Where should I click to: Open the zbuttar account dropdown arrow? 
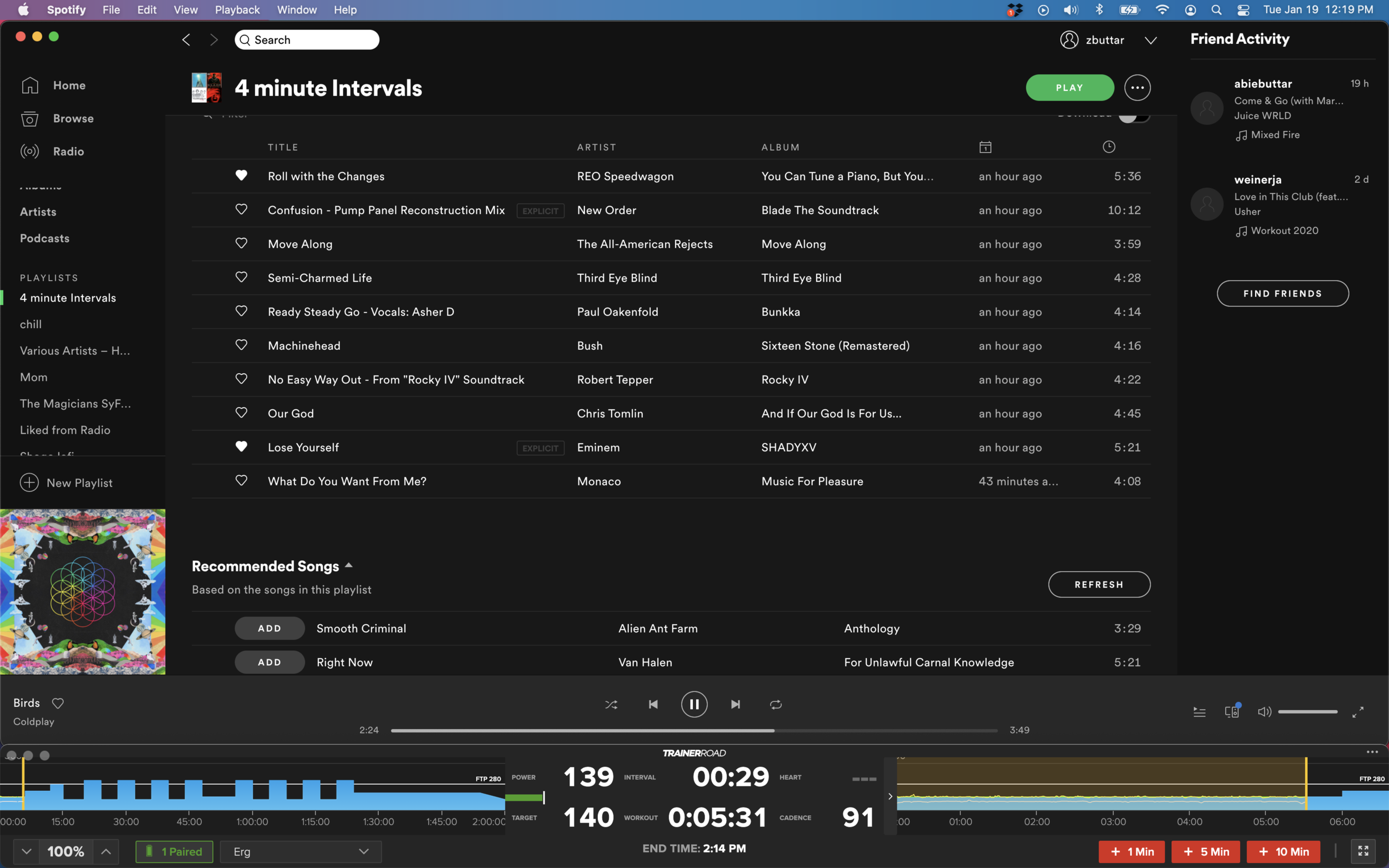click(x=1151, y=40)
